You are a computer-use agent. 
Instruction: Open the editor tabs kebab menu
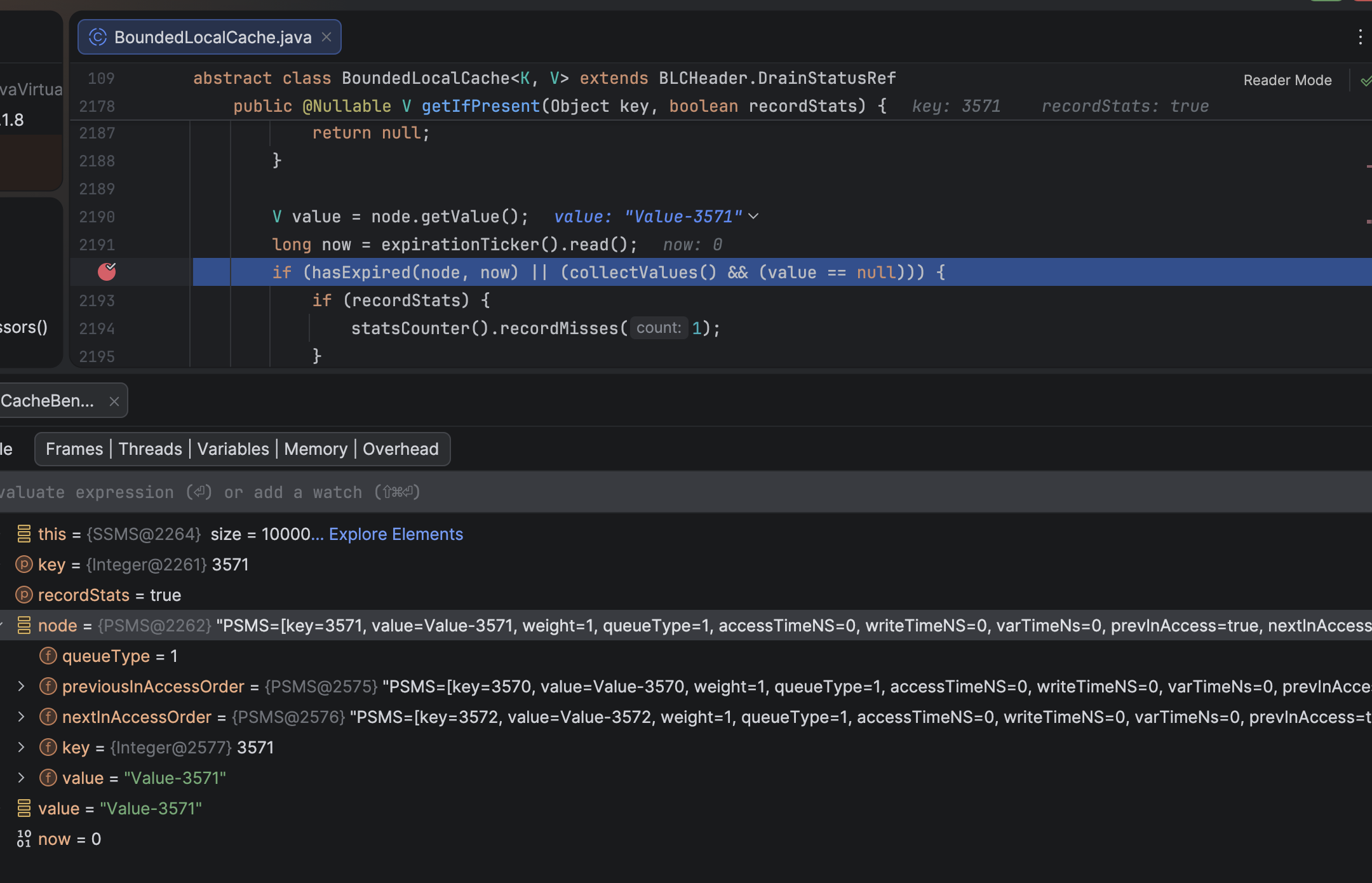click(1360, 37)
